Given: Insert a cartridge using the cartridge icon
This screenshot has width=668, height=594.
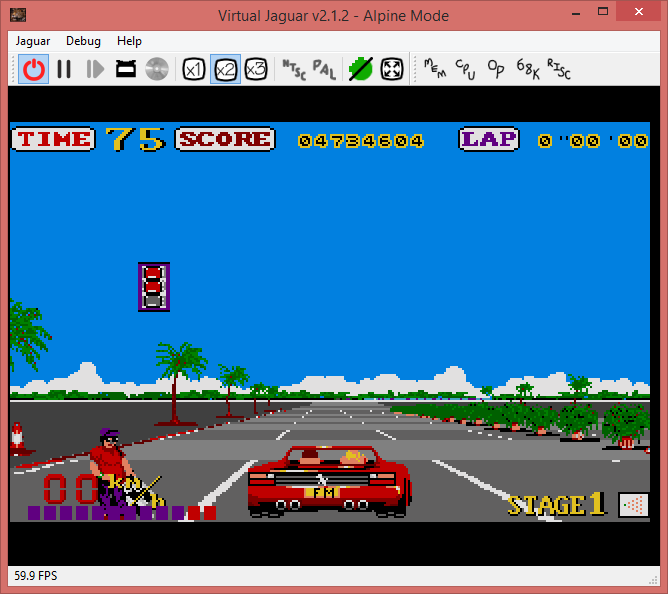Looking at the screenshot, I should point(126,69).
